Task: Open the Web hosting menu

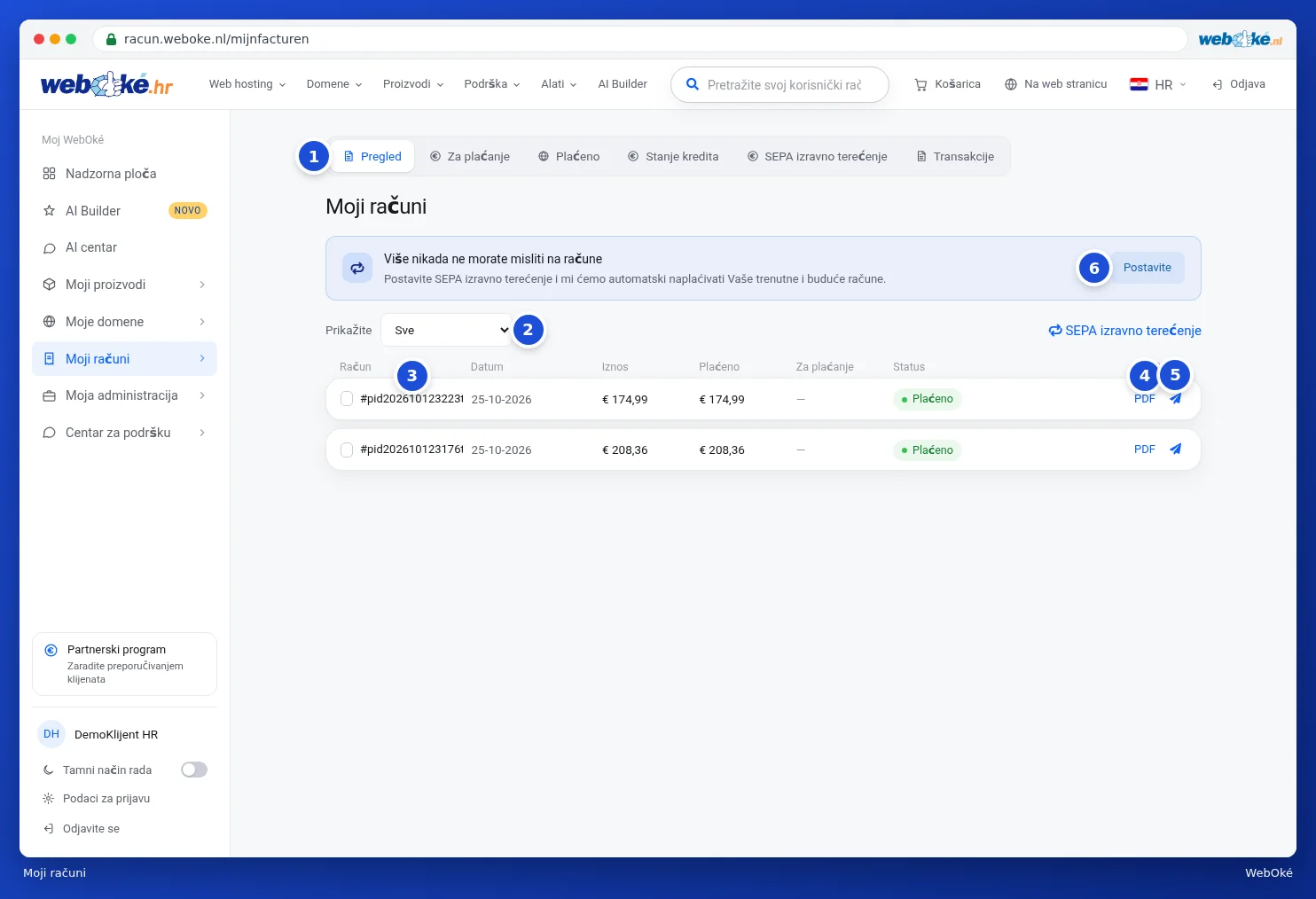Action: coord(247,84)
